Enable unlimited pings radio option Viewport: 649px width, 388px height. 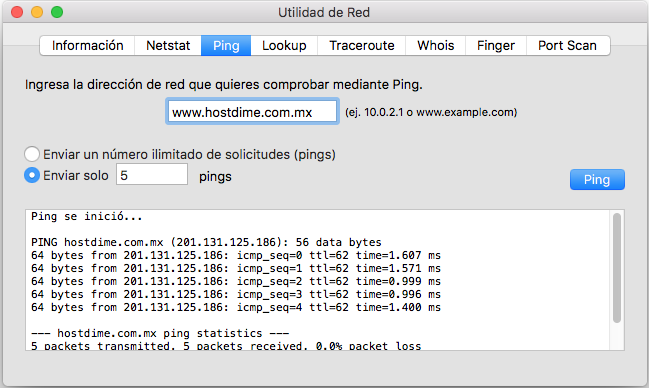pyautogui.click(x=32, y=154)
